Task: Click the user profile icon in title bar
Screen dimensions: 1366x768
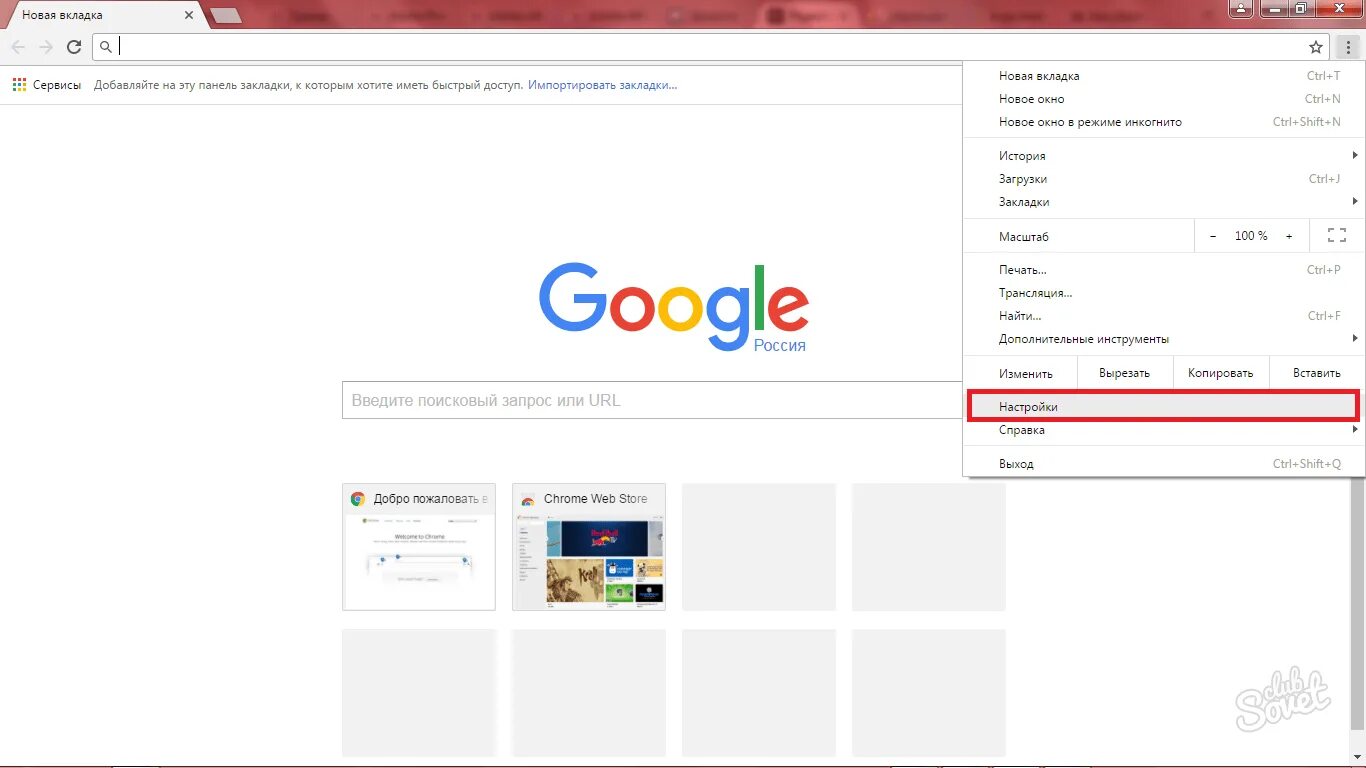Action: [1241, 8]
